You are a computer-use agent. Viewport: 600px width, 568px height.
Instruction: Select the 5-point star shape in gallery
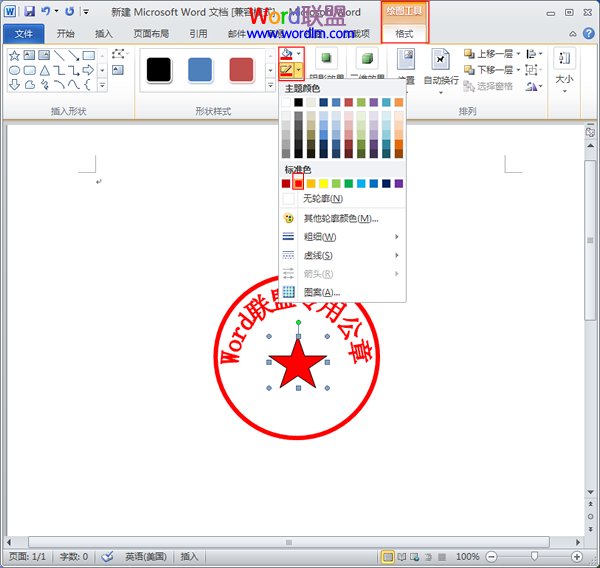tap(14, 55)
